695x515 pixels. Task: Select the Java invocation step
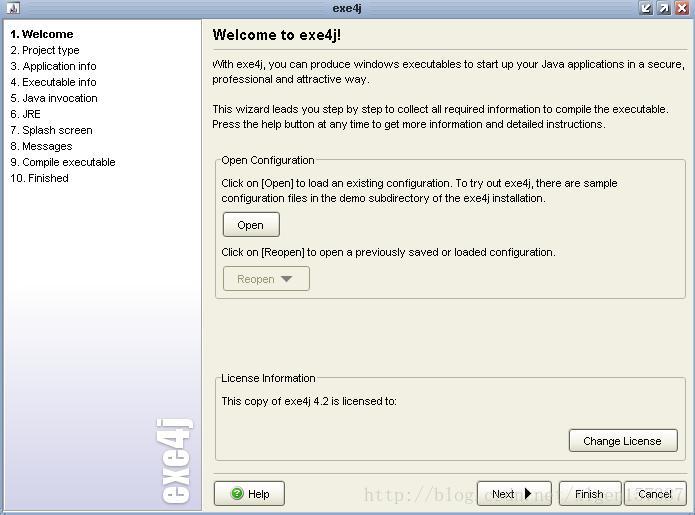[x=54, y=98]
